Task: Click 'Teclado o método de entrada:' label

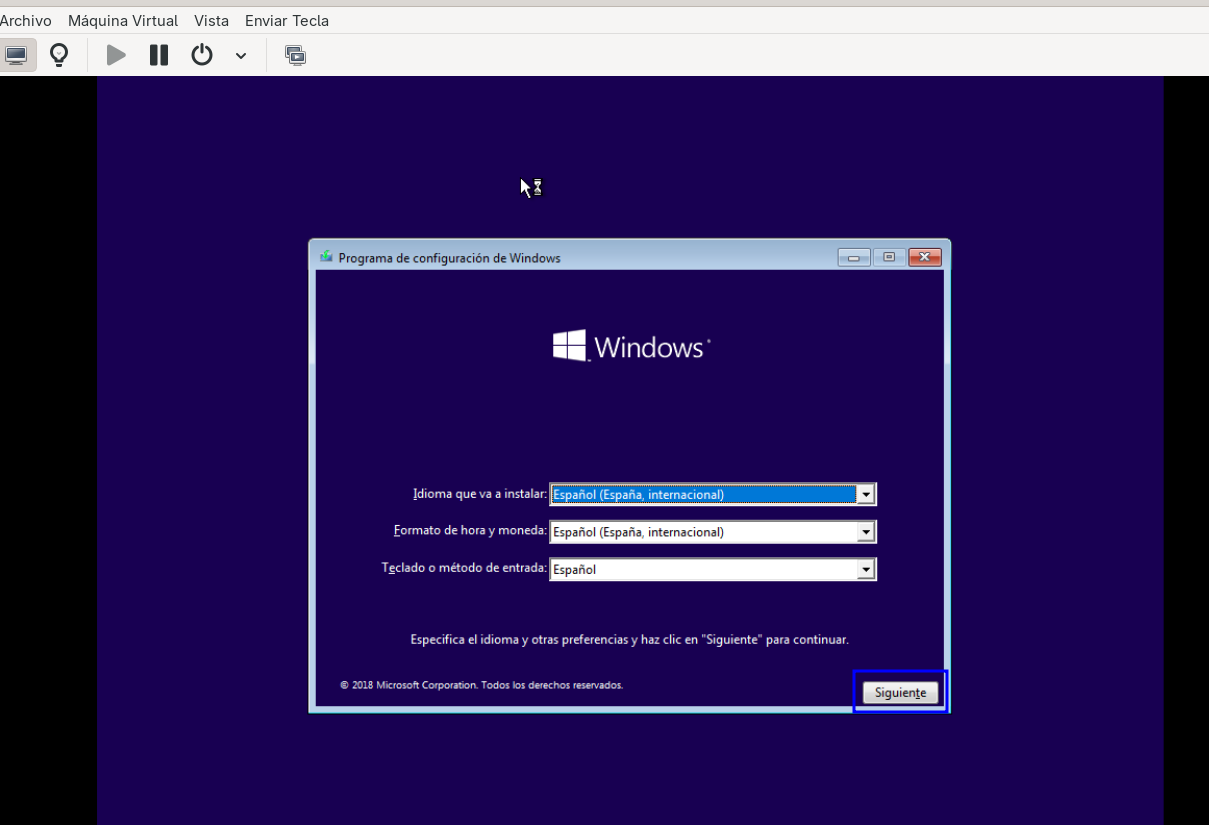Action: click(464, 568)
